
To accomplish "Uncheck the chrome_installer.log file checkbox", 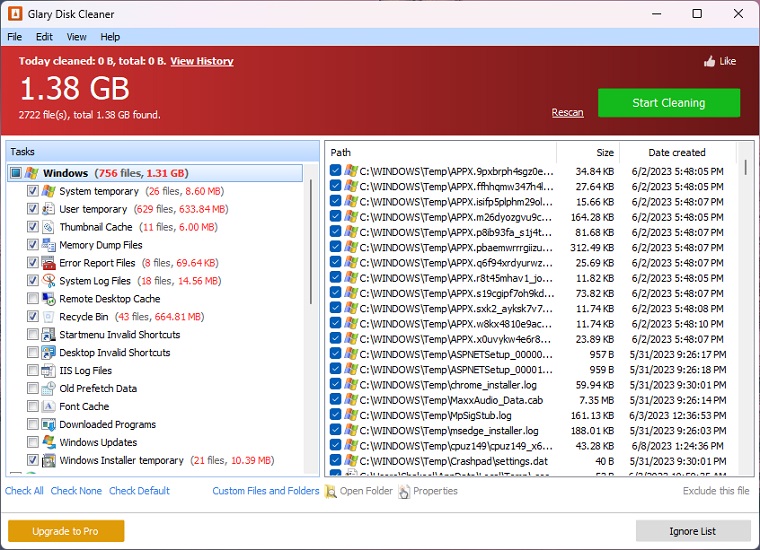I will tap(336, 386).
